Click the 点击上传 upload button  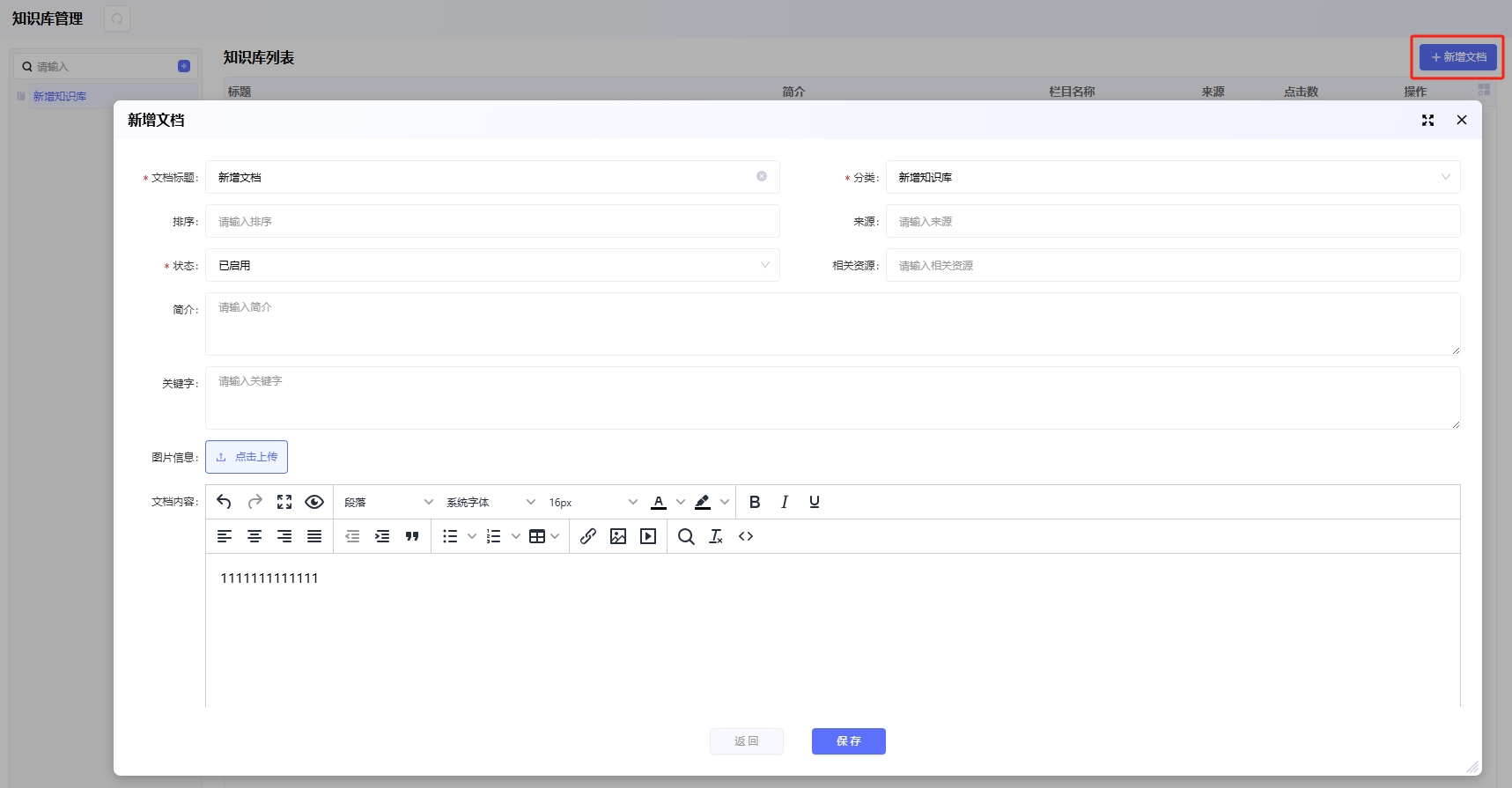coord(247,457)
